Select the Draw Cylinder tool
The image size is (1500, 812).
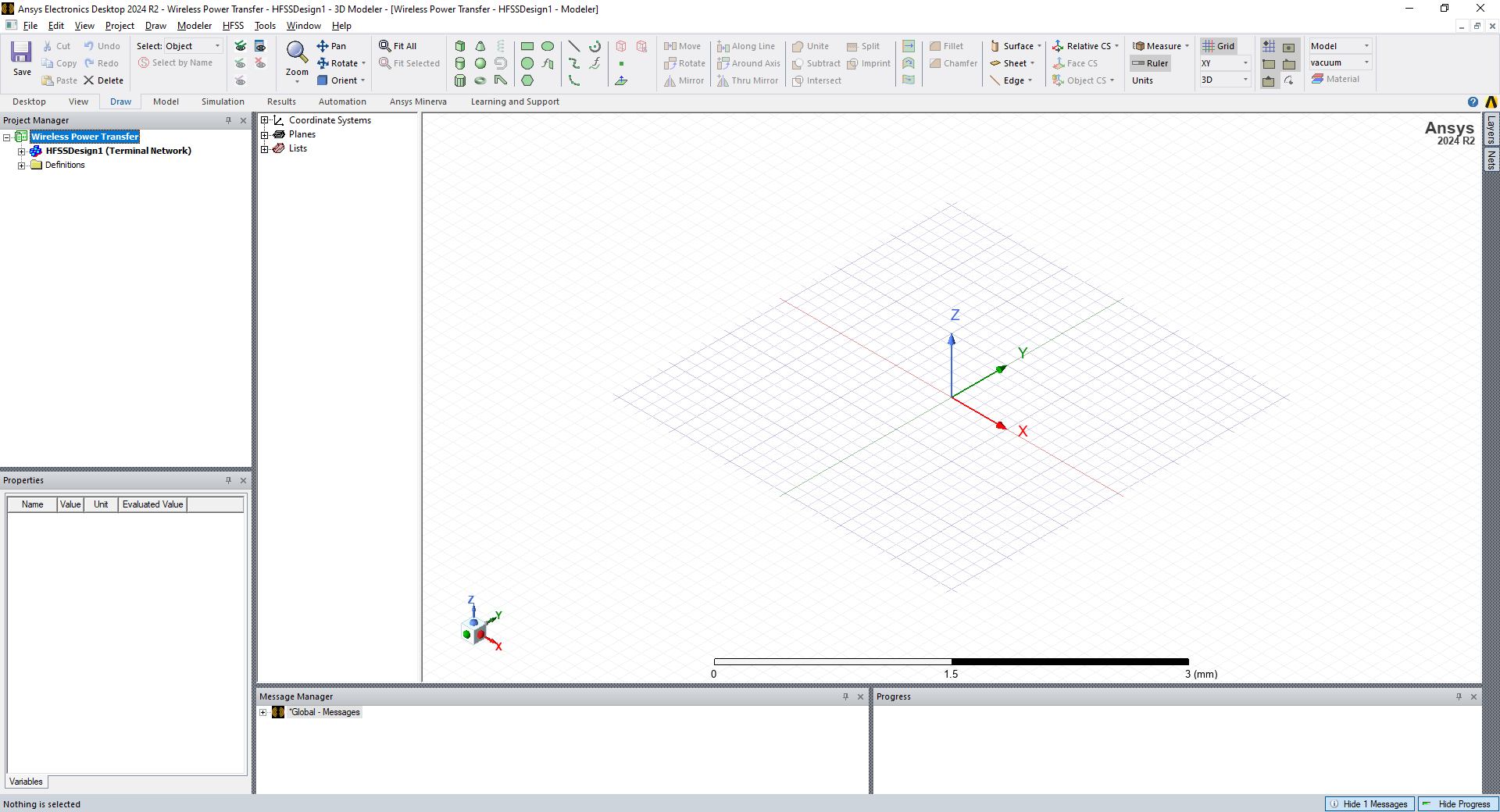click(x=460, y=63)
